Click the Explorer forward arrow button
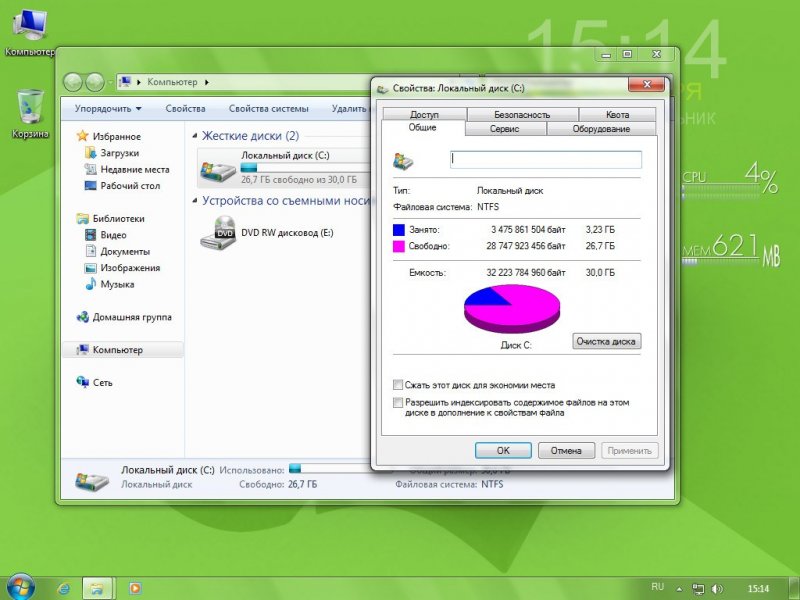Image resolution: width=800 pixels, height=600 pixels. [94, 82]
